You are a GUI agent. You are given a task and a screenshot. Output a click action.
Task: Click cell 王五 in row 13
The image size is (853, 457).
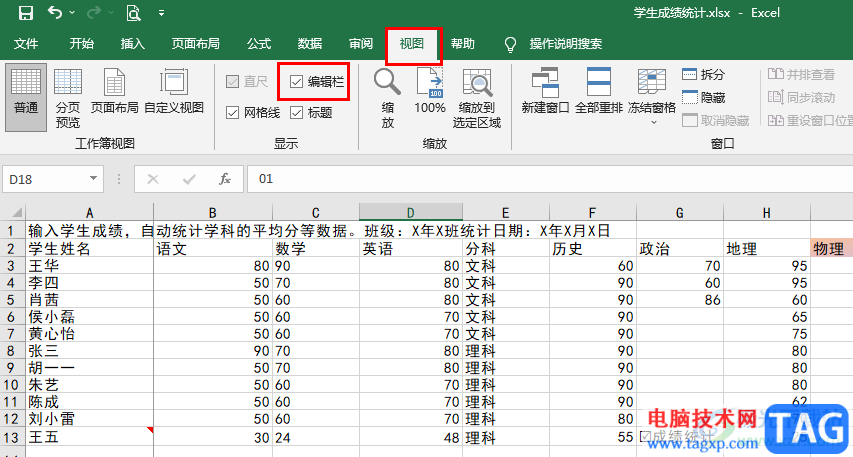click(x=90, y=437)
